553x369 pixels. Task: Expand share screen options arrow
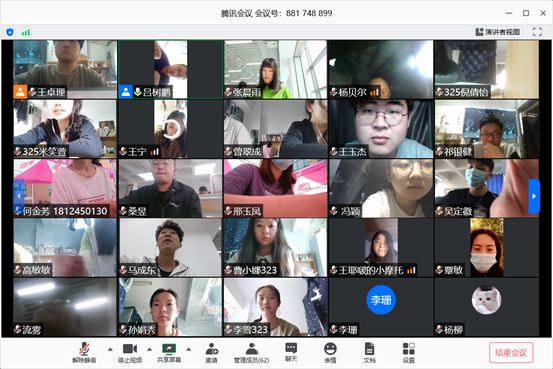[189, 350]
